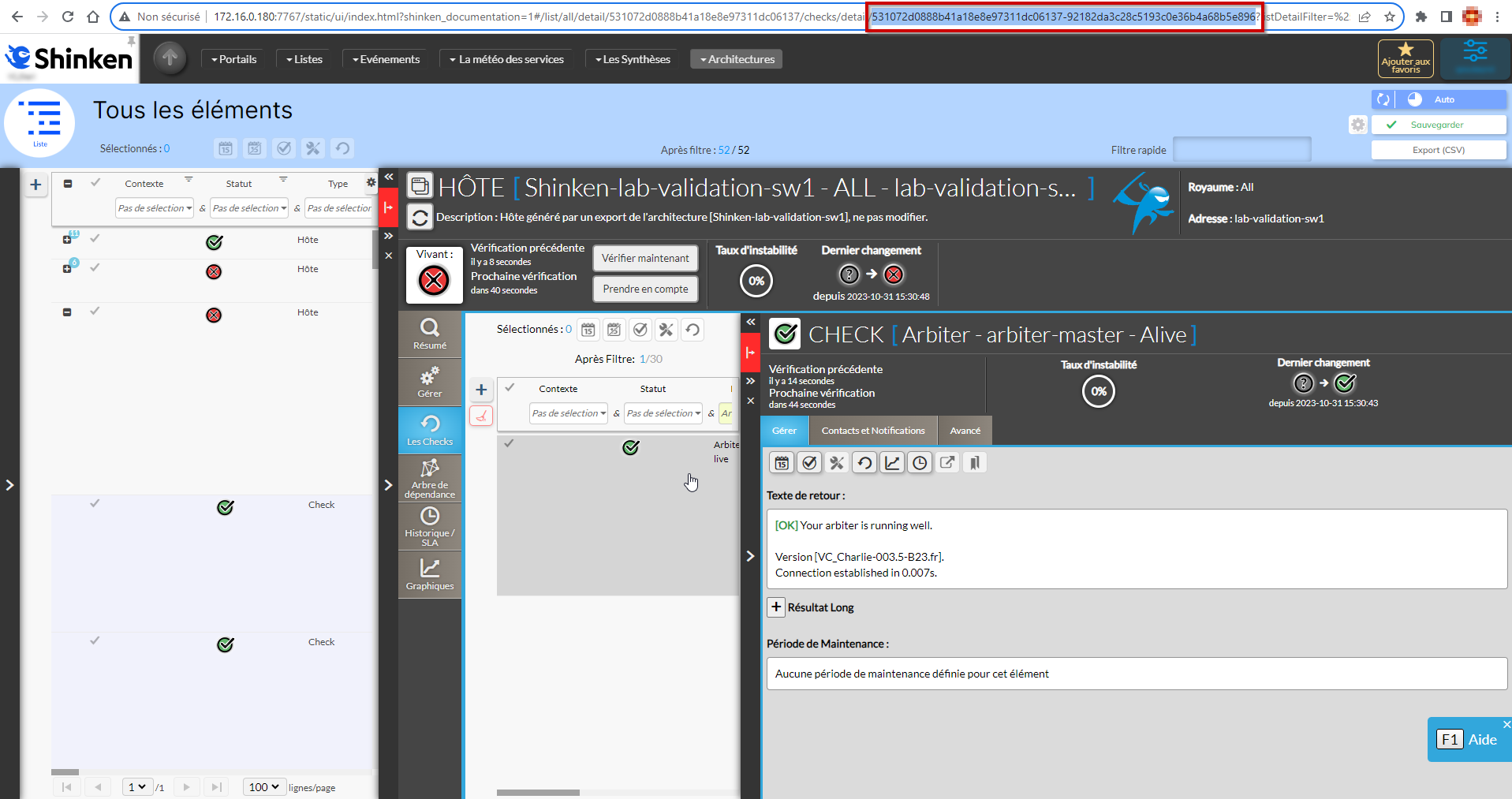Viewport: 1512px width, 799px height.
Task: Click the Gérer gears icon in sidebar
Action: pos(430,382)
